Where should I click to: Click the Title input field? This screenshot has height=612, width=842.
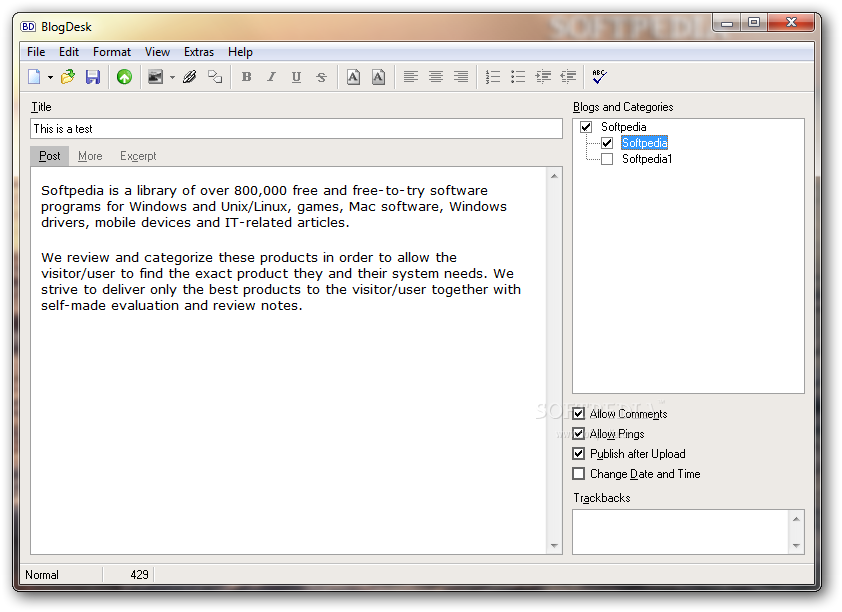coord(296,129)
